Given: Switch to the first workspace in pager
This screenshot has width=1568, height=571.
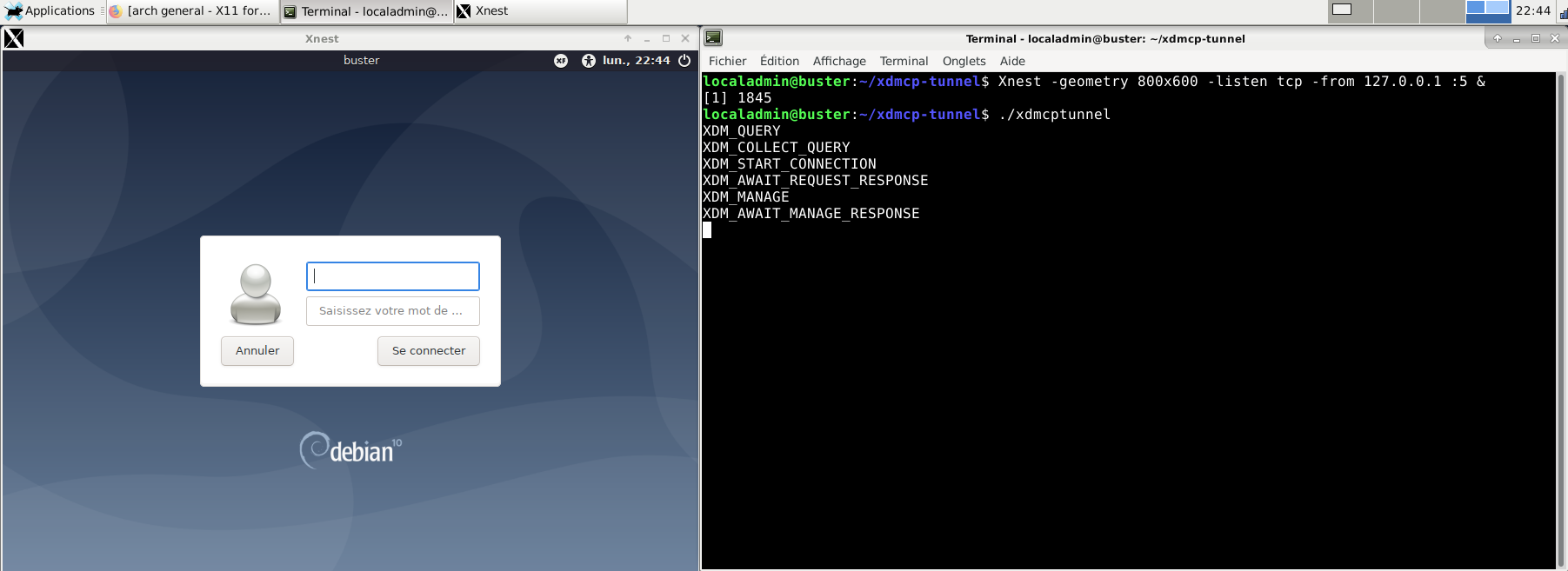Looking at the screenshot, I should coord(1351,11).
